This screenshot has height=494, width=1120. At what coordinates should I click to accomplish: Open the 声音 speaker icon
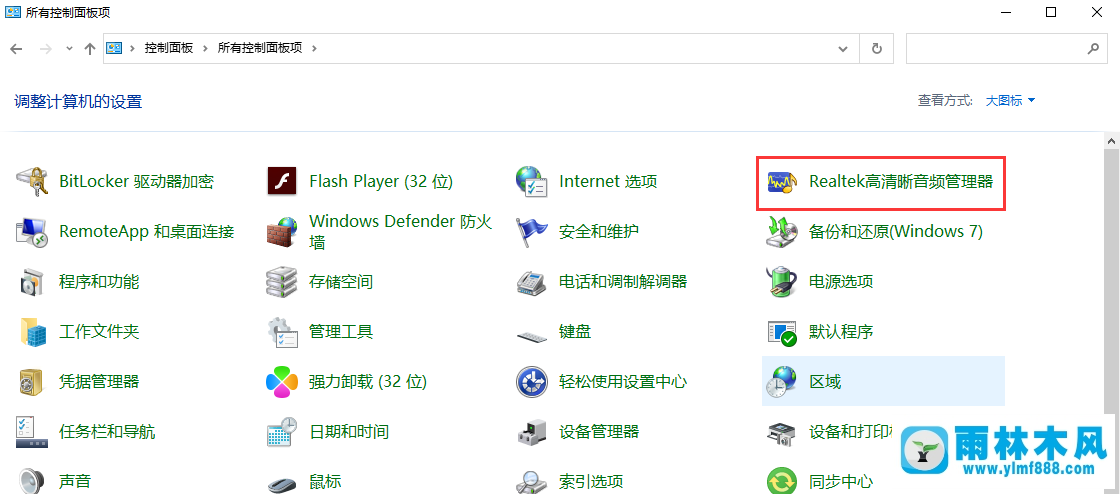coord(32,480)
